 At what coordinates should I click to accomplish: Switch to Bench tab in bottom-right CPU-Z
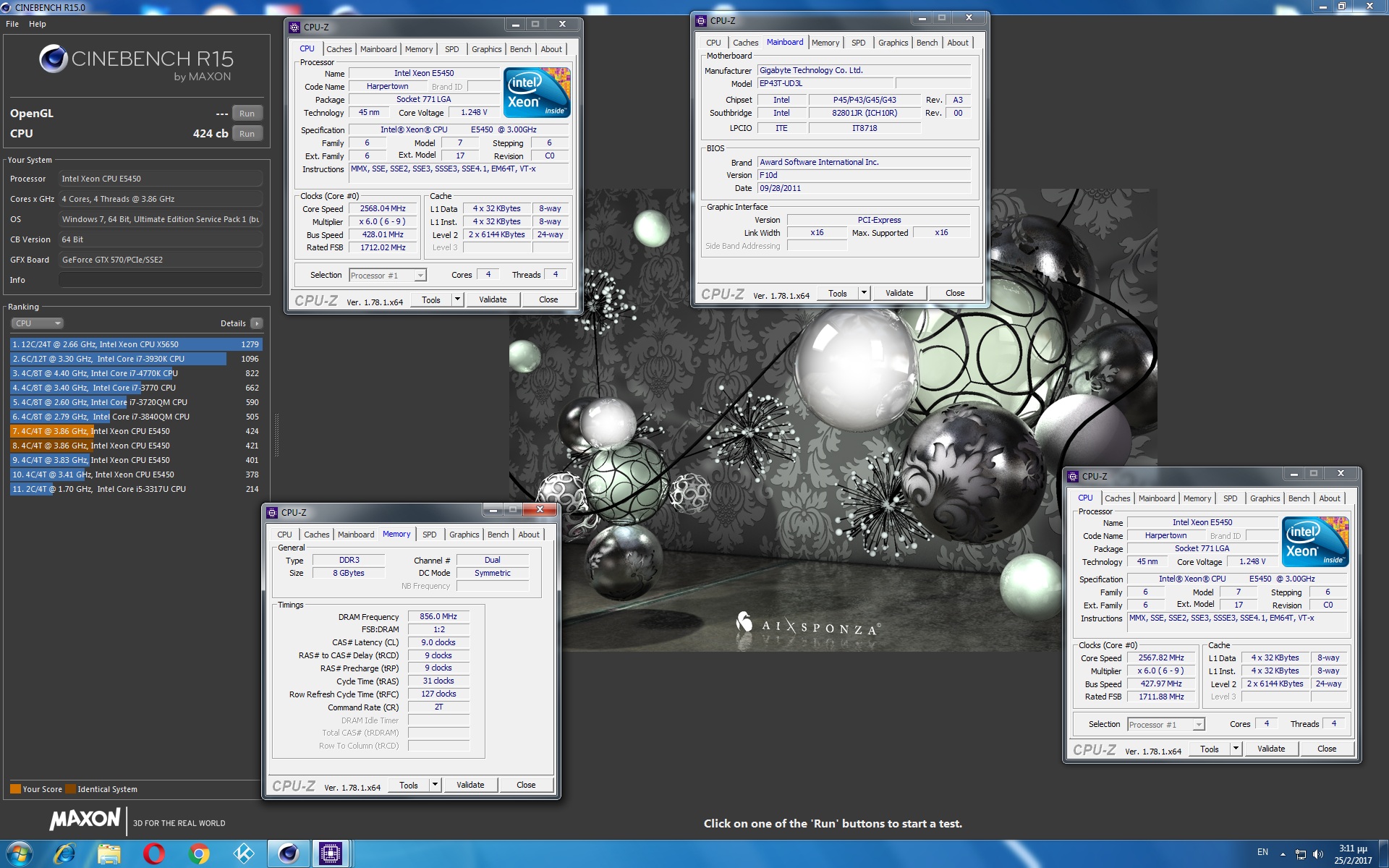tap(1299, 498)
